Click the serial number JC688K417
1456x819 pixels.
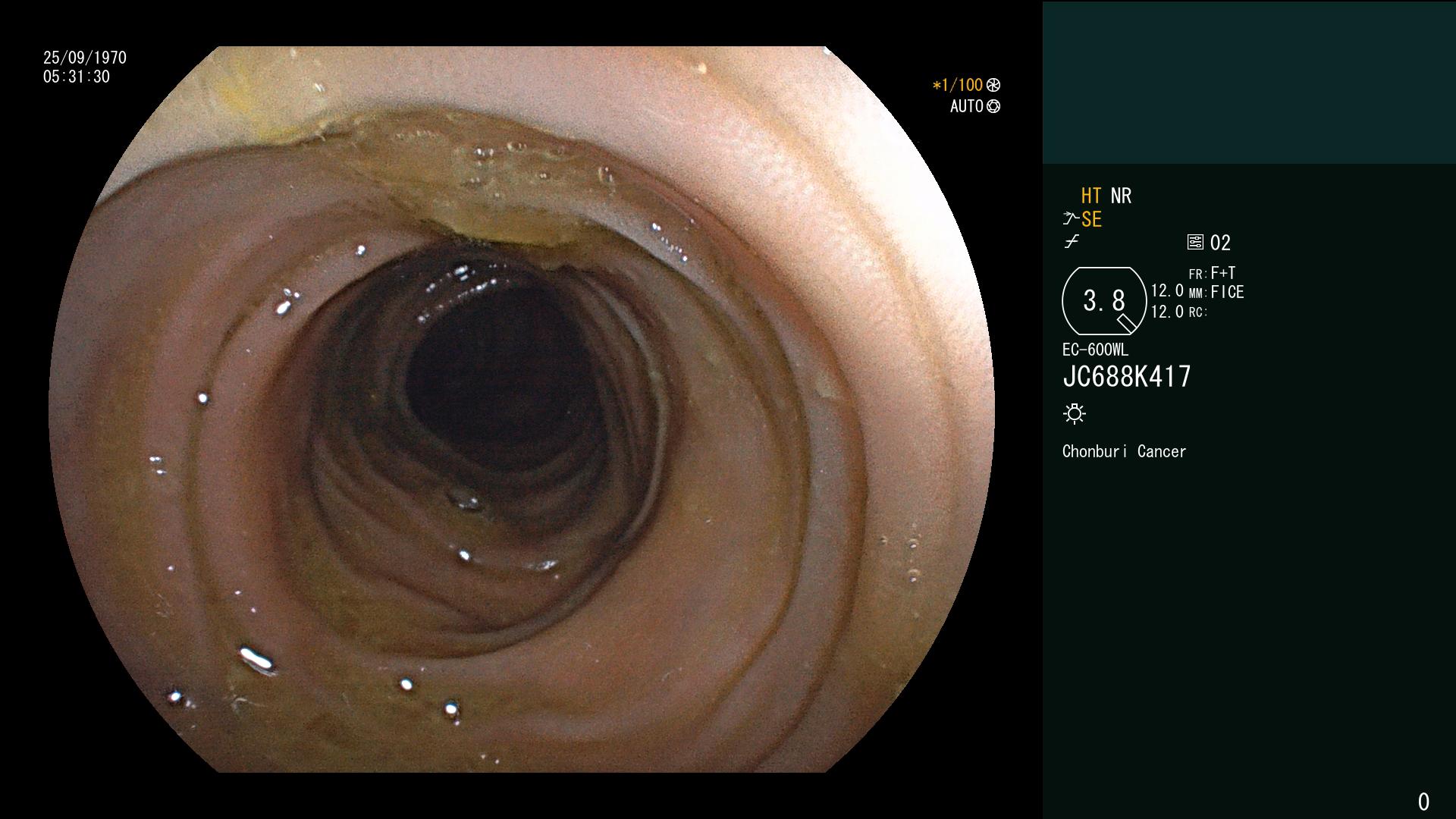pyautogui.click(x=1127, y=377)
